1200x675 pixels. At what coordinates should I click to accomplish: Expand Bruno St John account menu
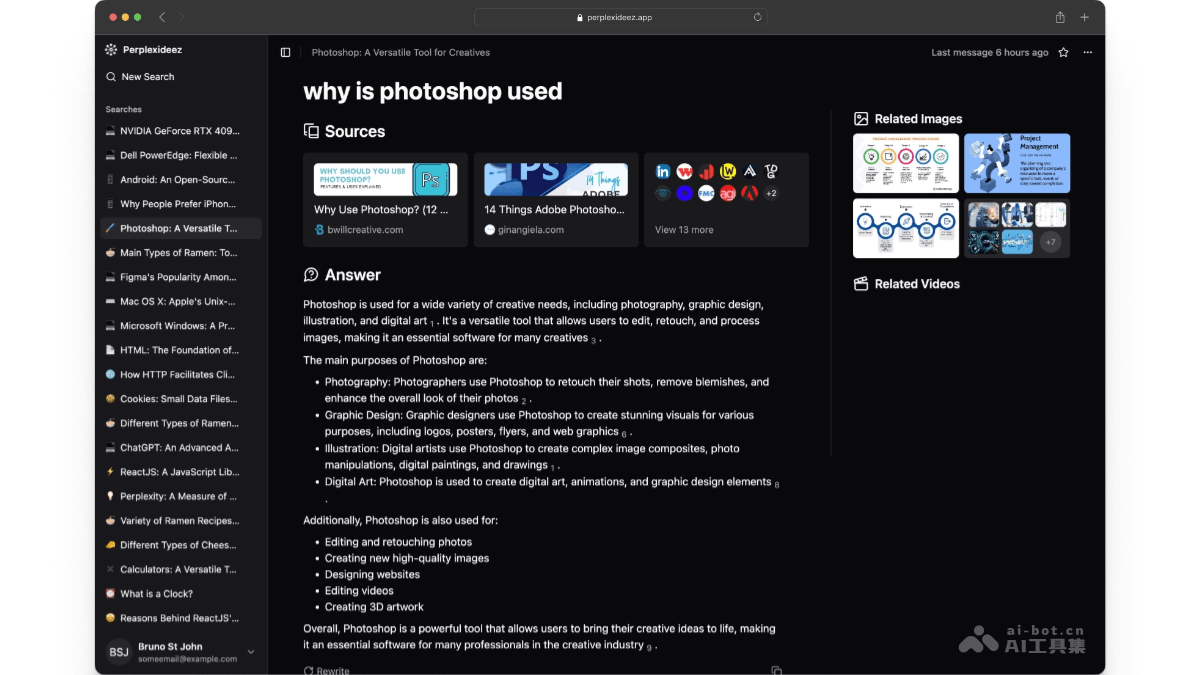click(x=250, y=652)
